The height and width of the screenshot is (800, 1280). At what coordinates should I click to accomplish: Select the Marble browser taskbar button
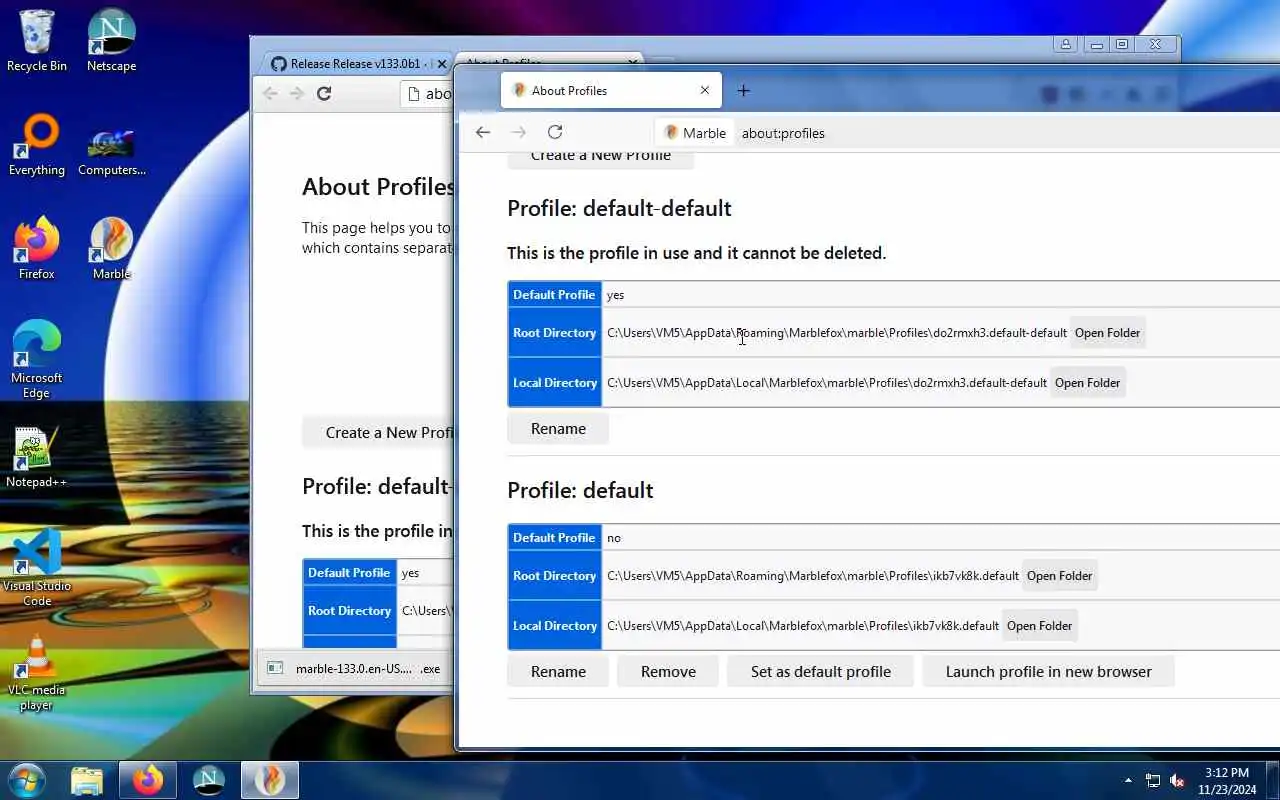pyautogui.click(x=270, y=780)
